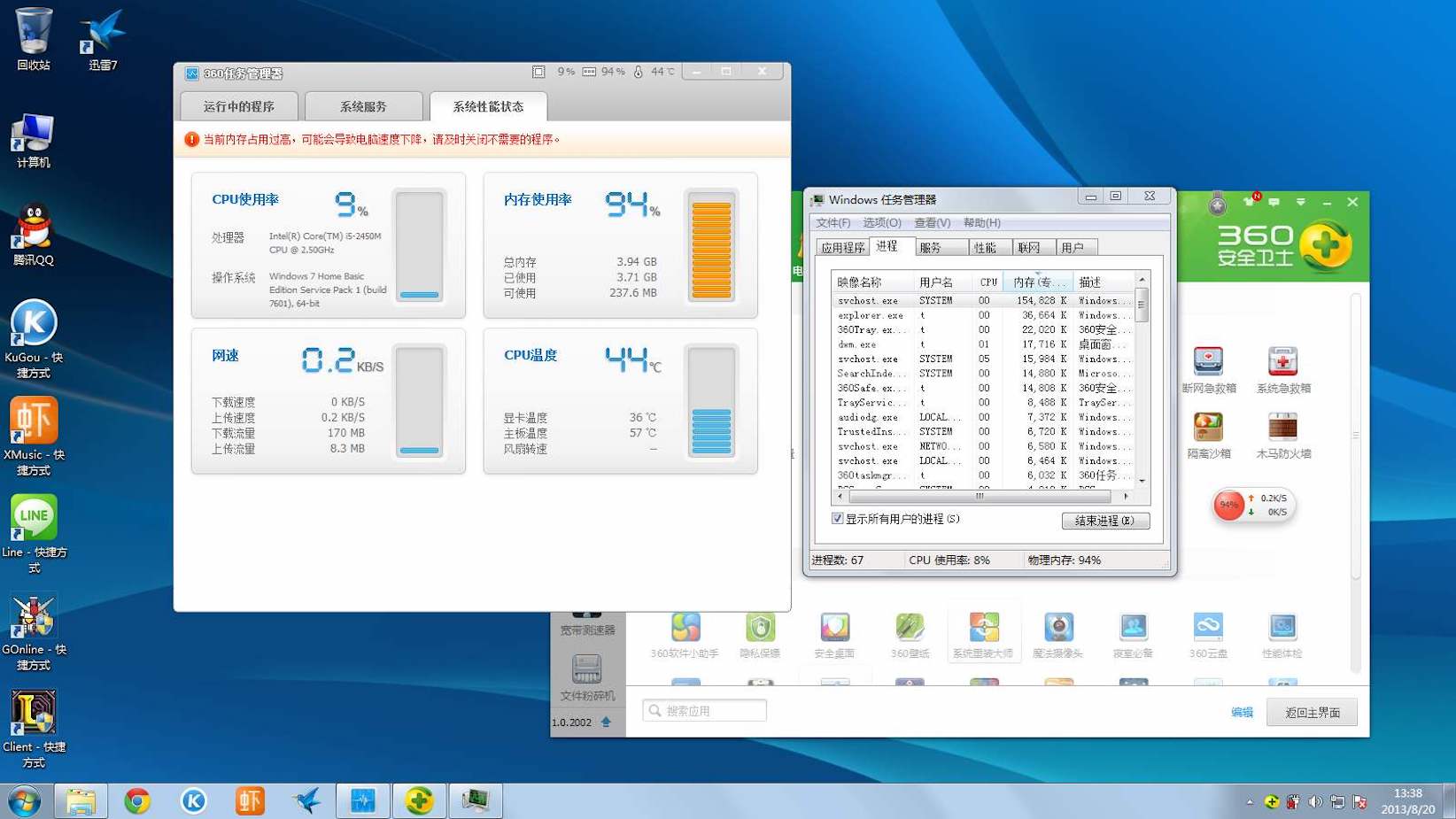Click the 结束进程 button
Viewport: 1456px width, 819px height.
point(1104,521)
